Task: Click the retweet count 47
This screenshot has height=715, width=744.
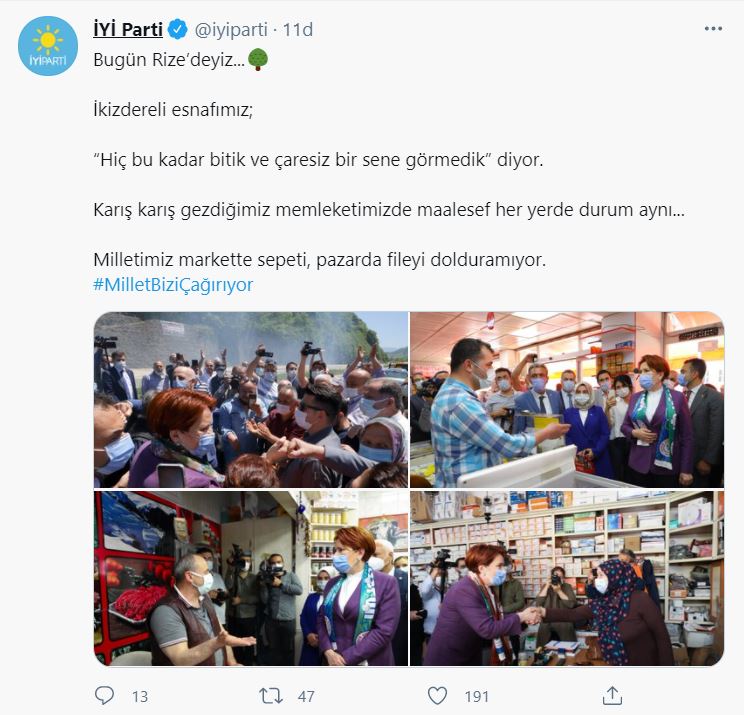Action: pos(306,696)
